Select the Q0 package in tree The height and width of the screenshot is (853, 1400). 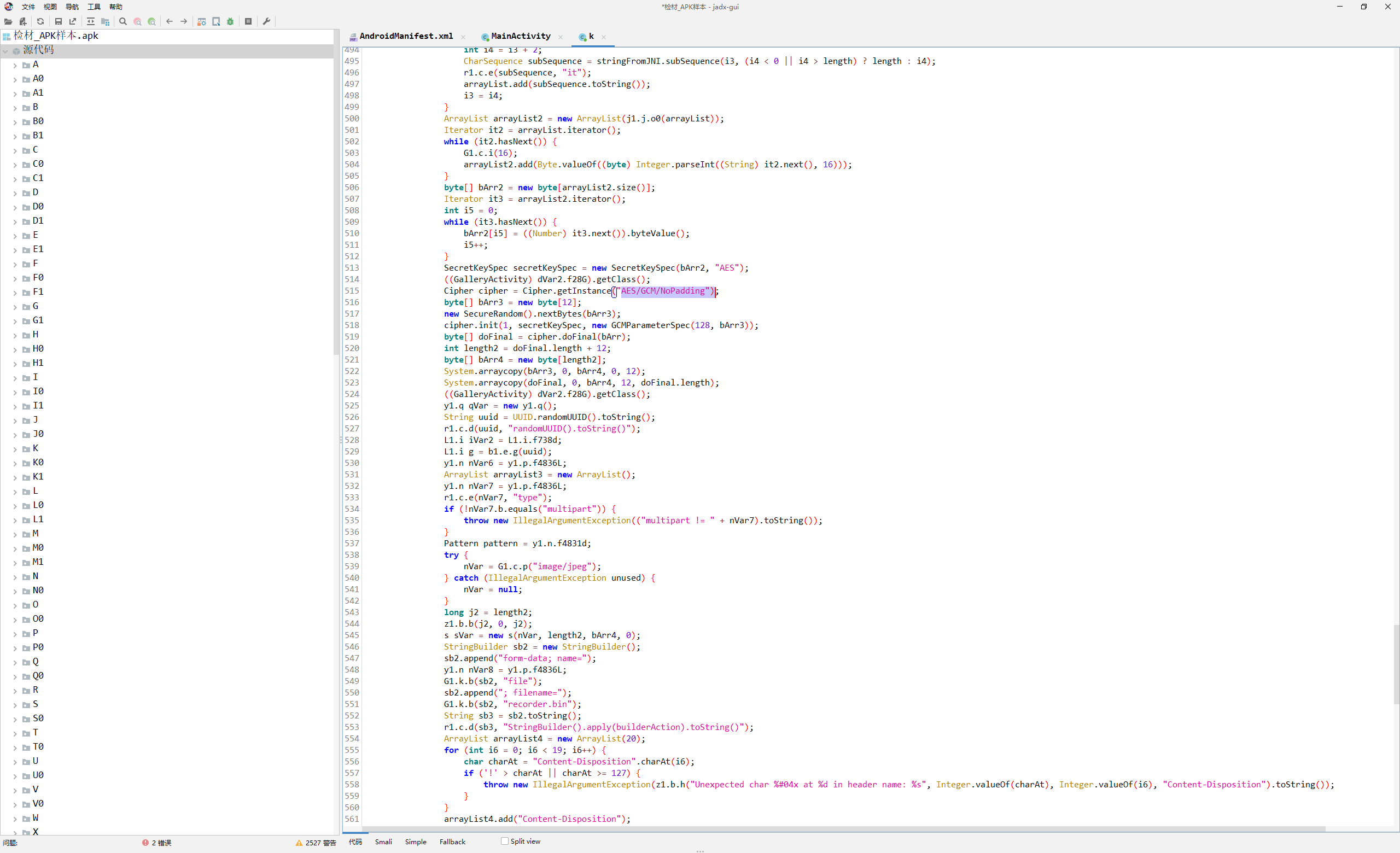pyautogui.click(x=38, y=676)
